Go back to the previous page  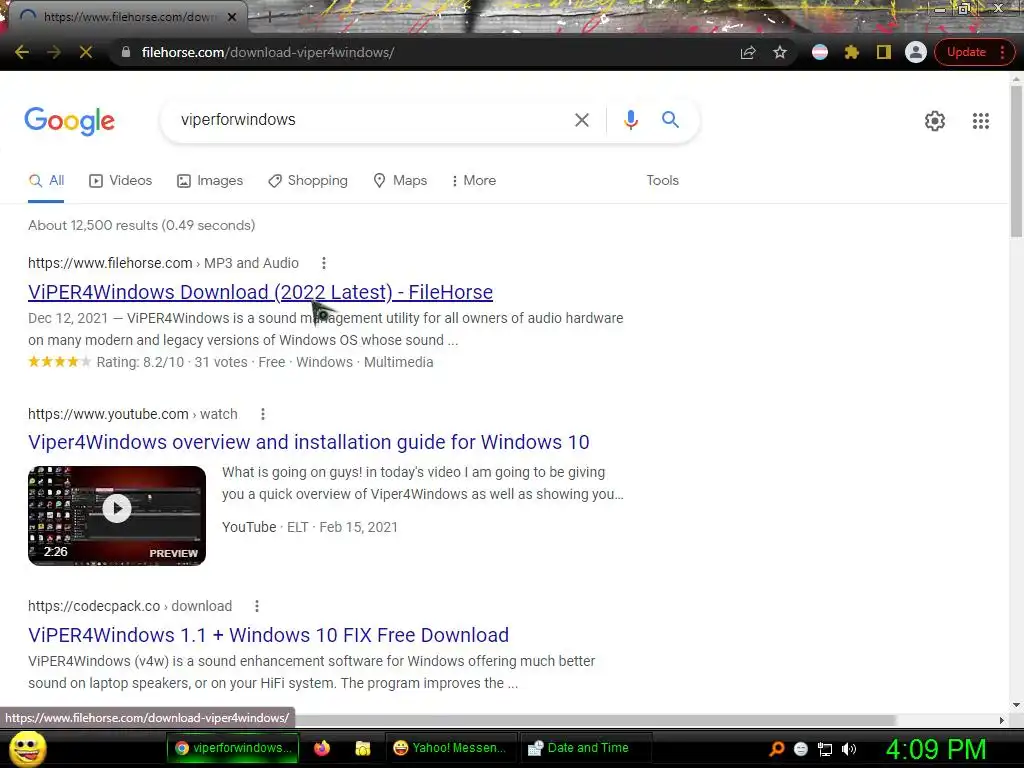(x=22, y=52)
